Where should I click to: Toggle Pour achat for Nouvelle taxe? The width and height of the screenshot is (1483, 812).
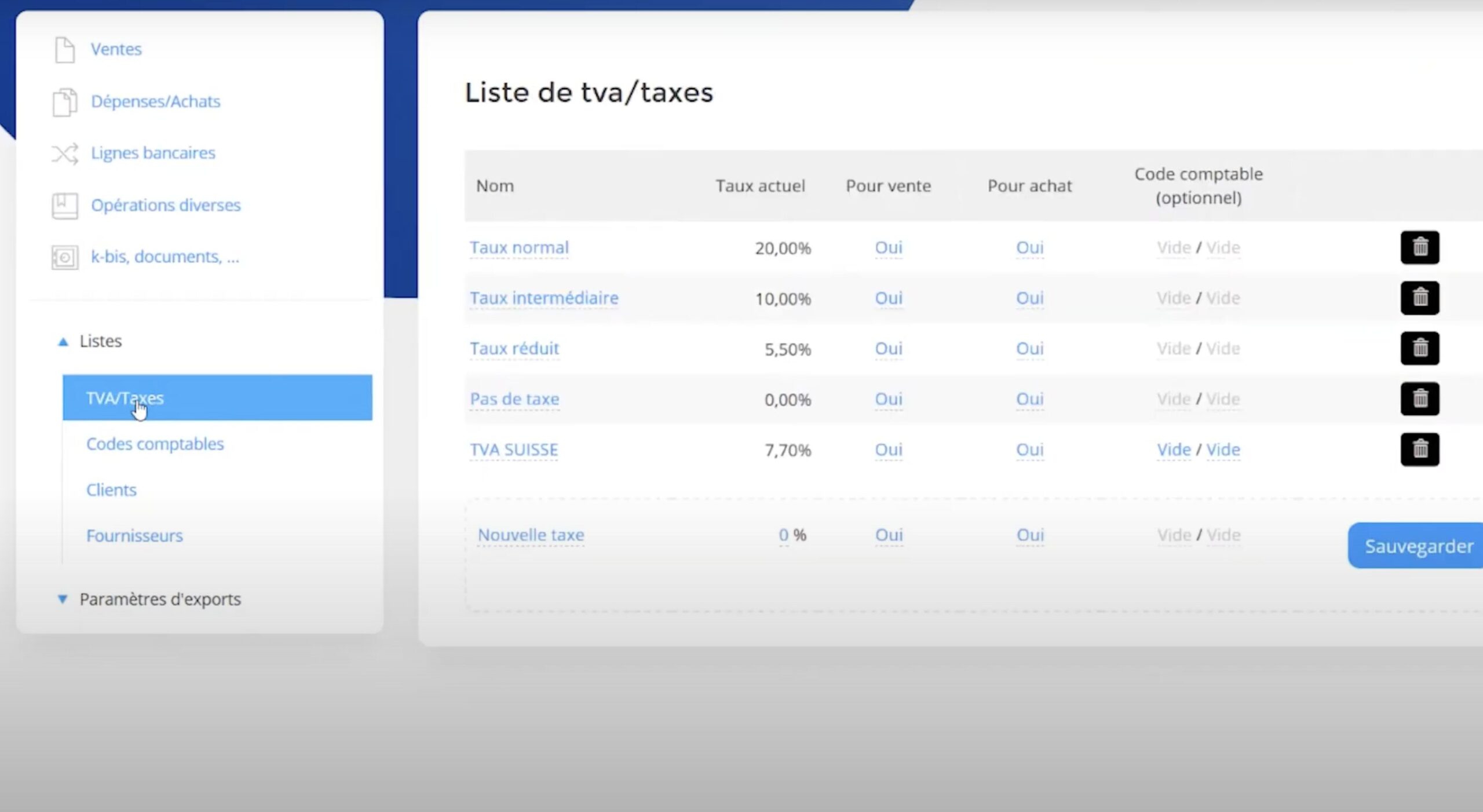pyautogui.click(x=1030, y=535)
